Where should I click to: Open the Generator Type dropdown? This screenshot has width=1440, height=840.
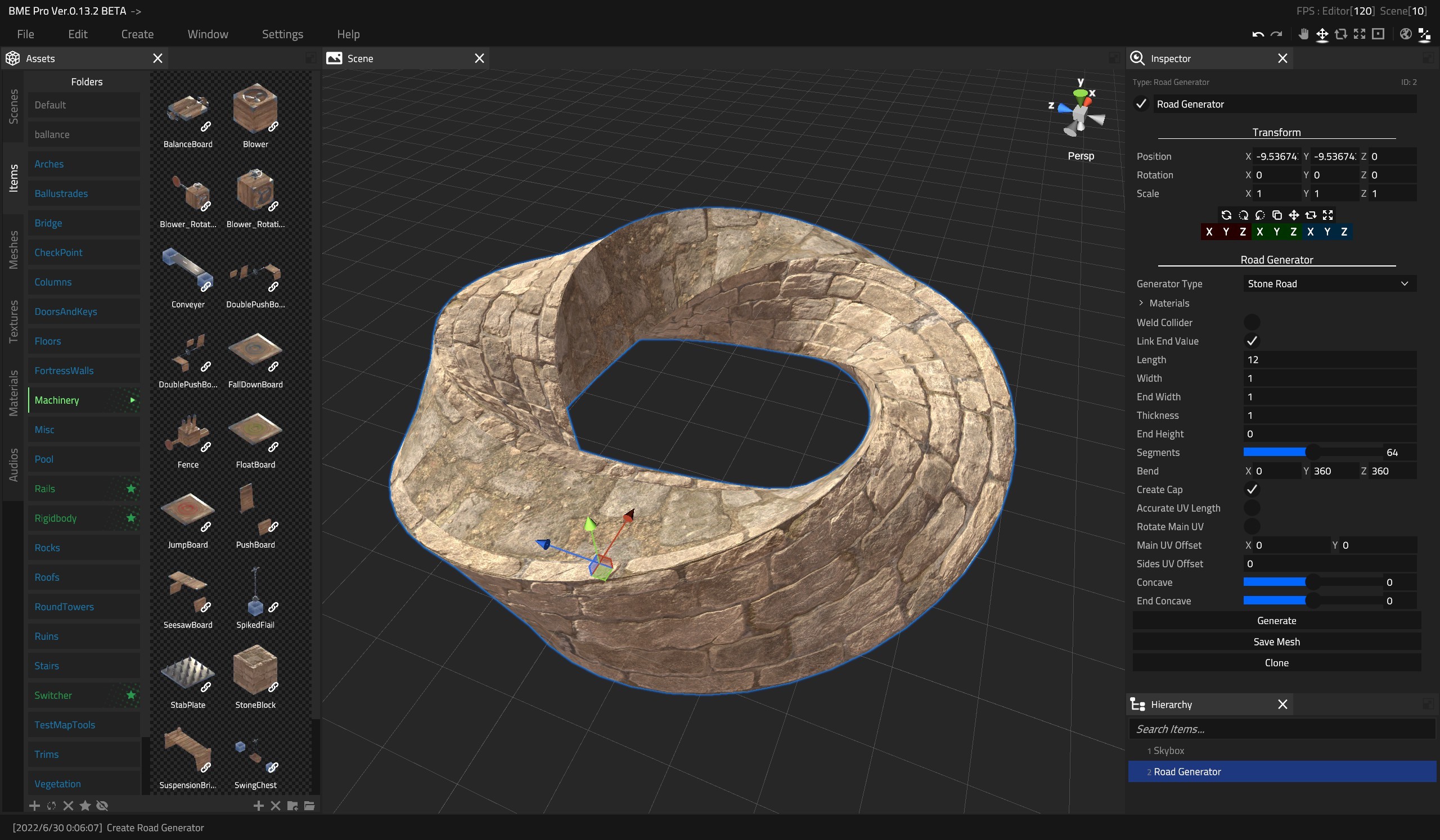click(x=1329, y=283)
